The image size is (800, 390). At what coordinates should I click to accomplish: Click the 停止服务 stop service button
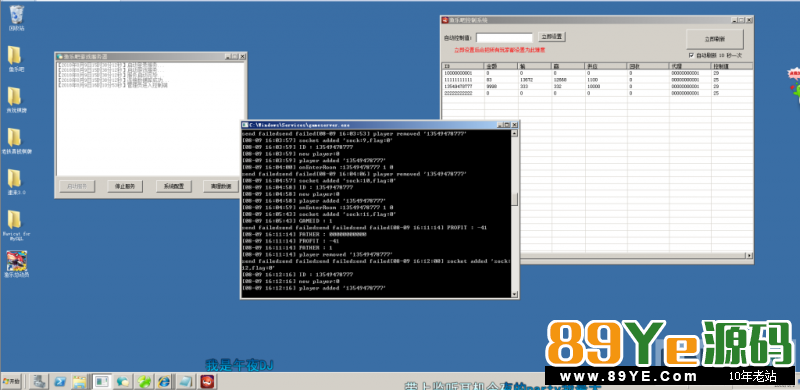(124, 186)
